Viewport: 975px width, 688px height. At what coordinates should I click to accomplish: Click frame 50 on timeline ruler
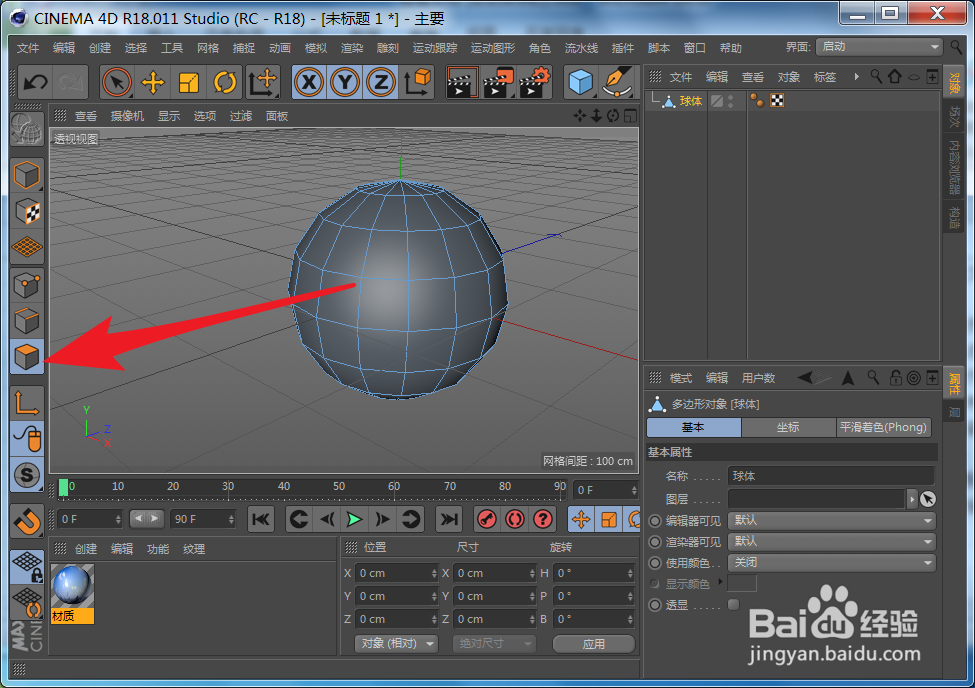click(x=339, y=487)
